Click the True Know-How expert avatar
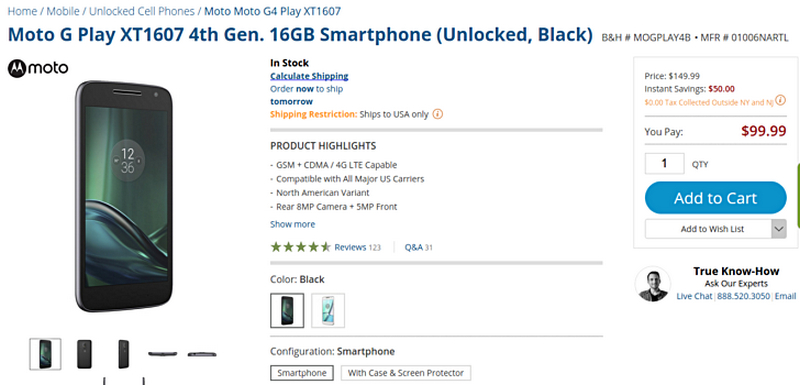This screenshot has width=800, height=385. point(653,284)
